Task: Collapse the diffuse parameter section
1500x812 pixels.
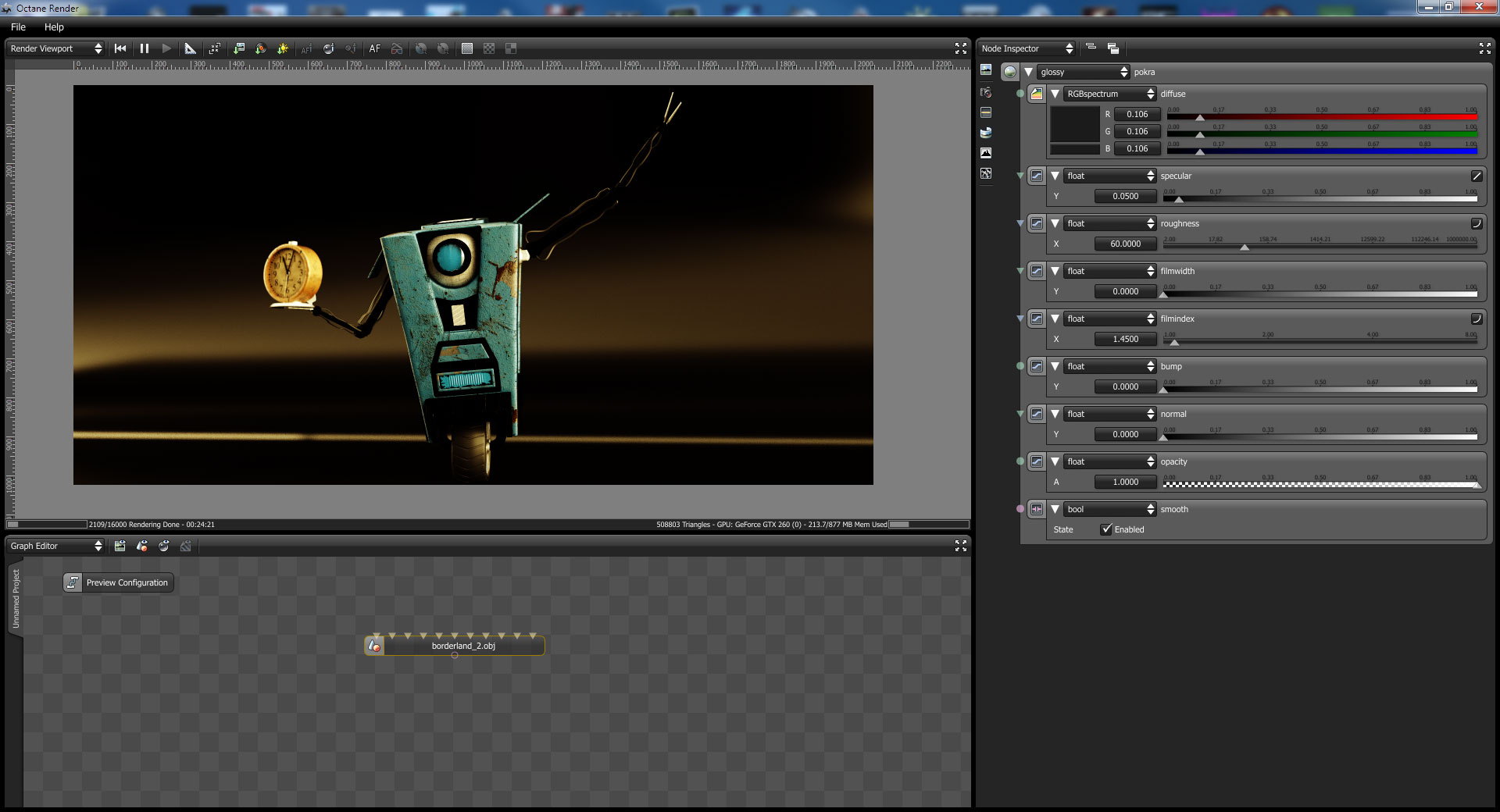Action: (x=1055, y=94)
